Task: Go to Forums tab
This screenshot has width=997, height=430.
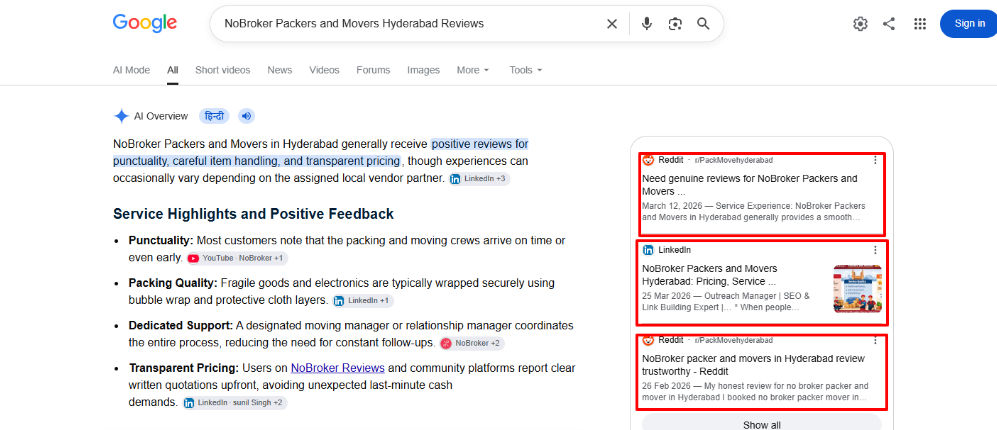Action: (x=373, y=70)
